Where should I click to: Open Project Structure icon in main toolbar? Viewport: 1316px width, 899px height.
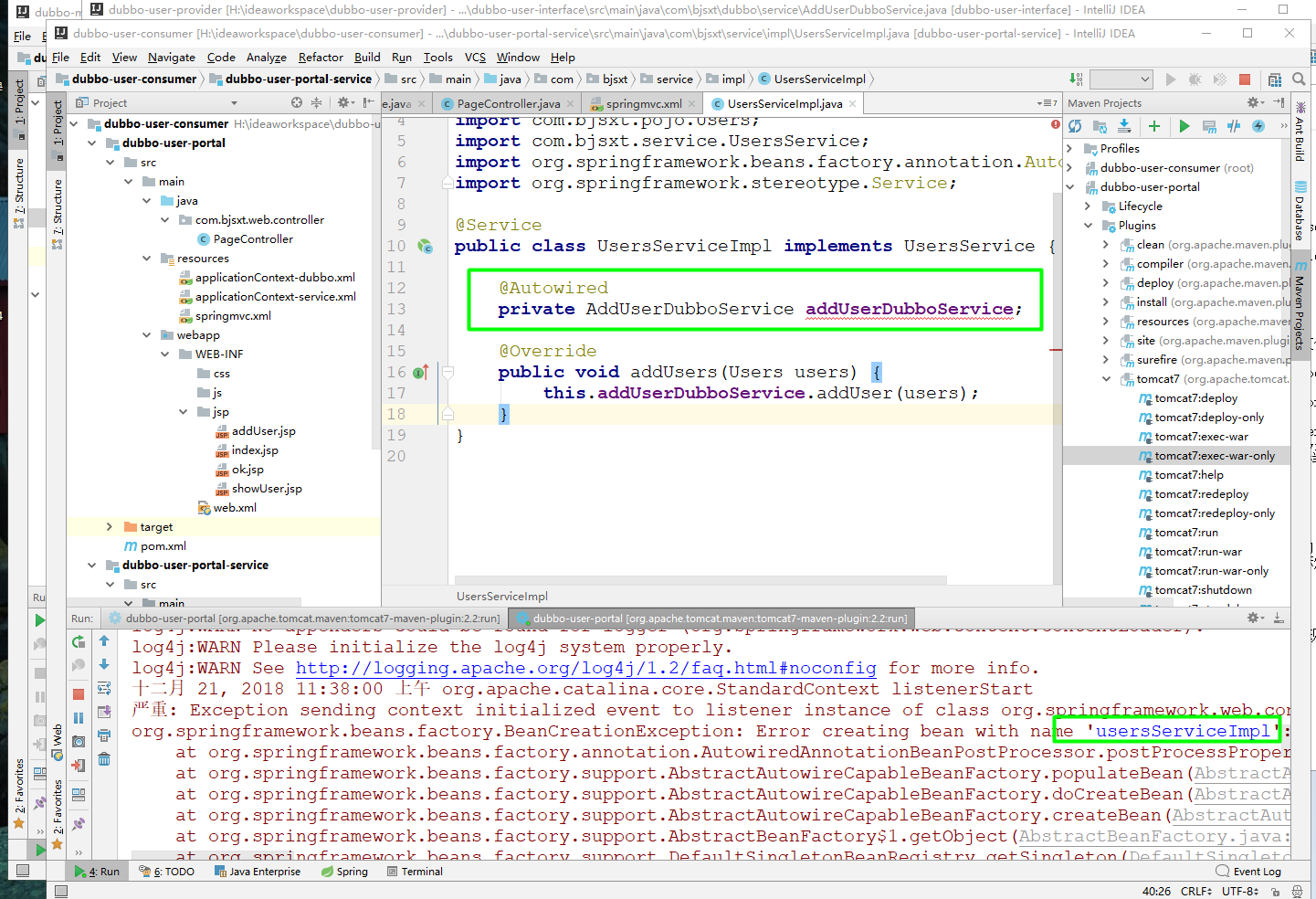1275,79
